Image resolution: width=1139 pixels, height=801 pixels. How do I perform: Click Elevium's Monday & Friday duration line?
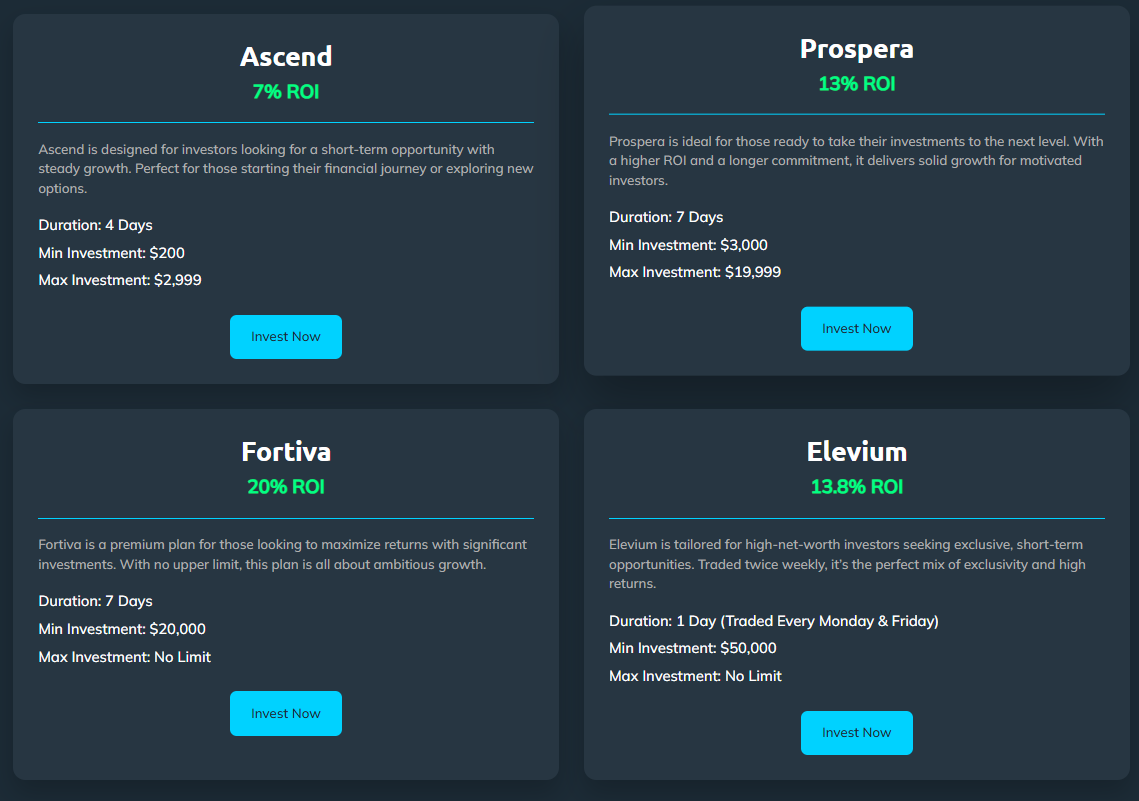pos(773,621)
